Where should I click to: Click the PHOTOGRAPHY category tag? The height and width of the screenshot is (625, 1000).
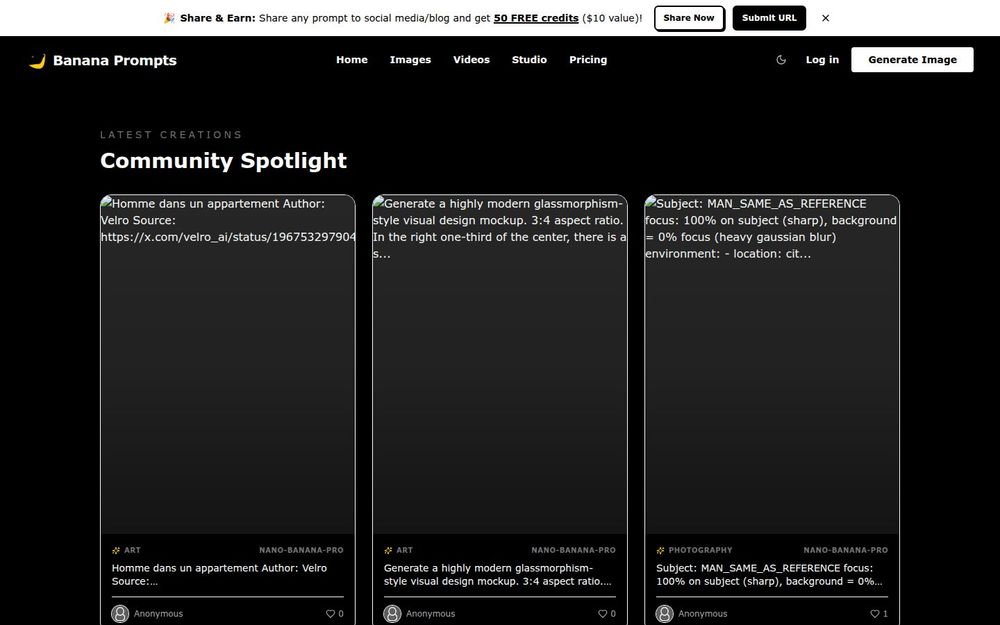[x=700, y=550]
